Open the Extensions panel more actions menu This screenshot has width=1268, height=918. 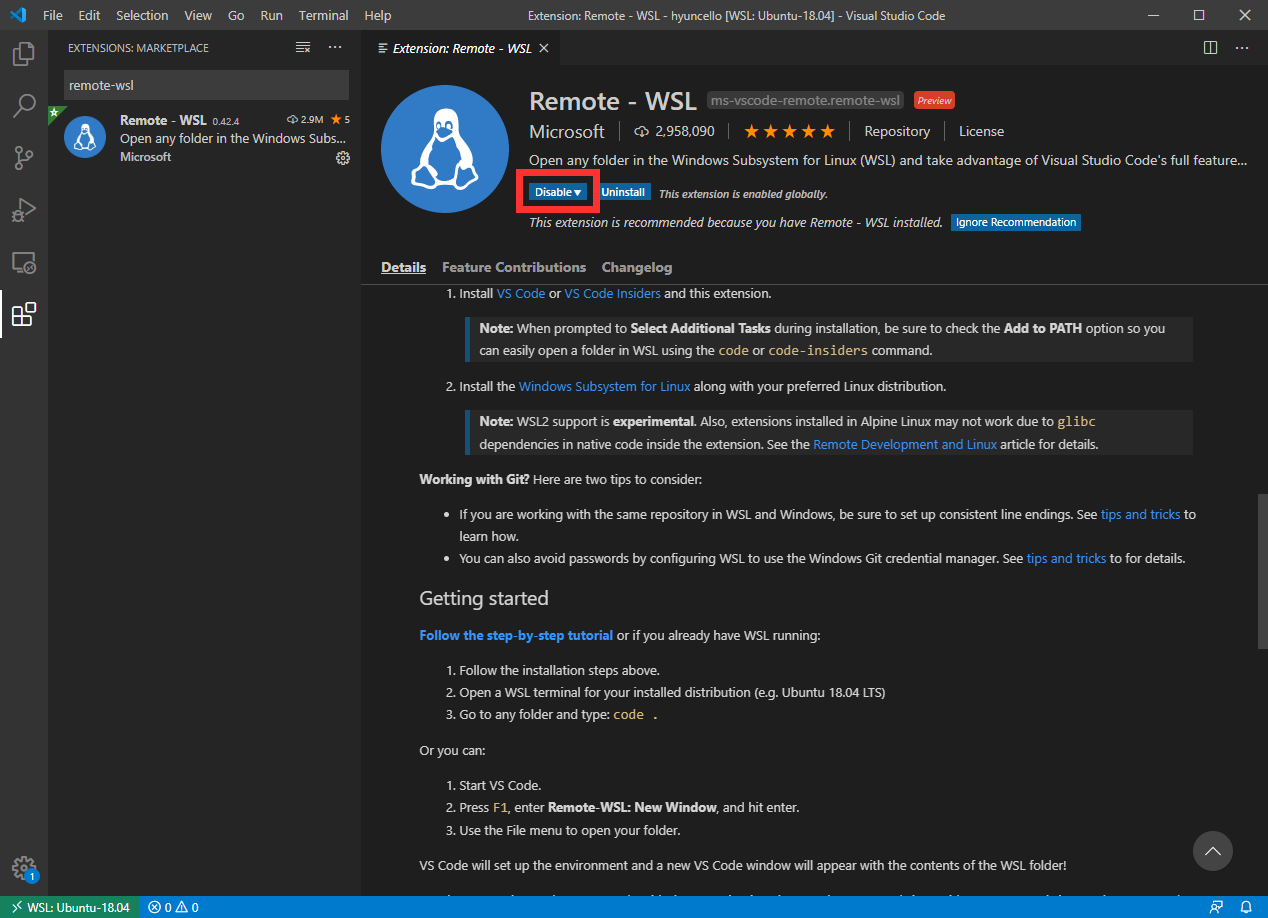[335, 47]
